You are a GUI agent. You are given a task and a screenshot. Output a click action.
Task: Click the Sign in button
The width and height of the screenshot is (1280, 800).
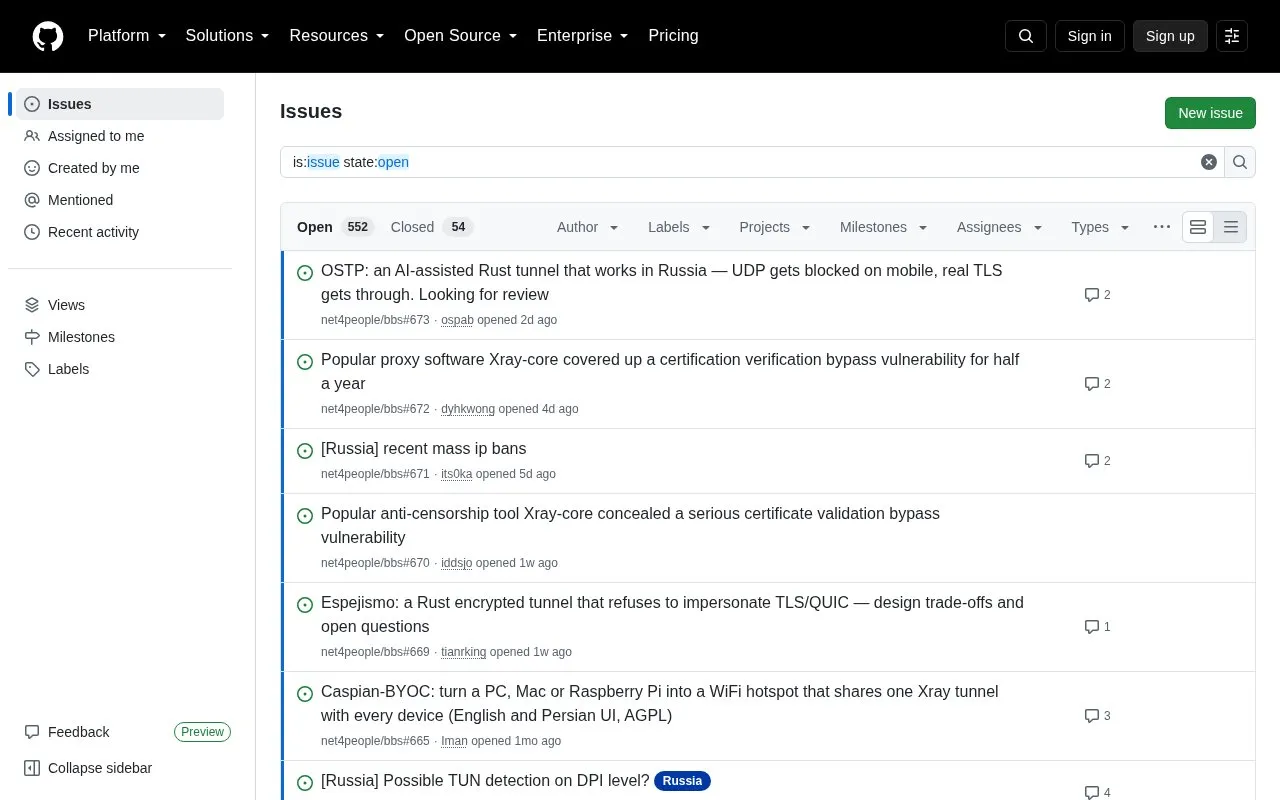point(1089,36)
